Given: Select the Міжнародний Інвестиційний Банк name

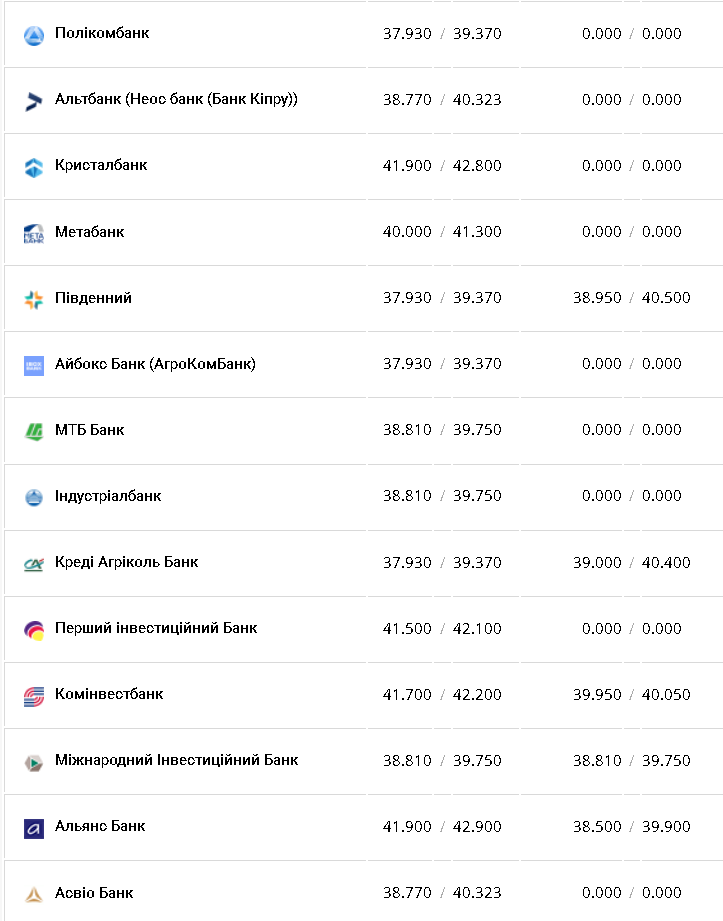Looking at the screenshot, I should tap(176, 760).
